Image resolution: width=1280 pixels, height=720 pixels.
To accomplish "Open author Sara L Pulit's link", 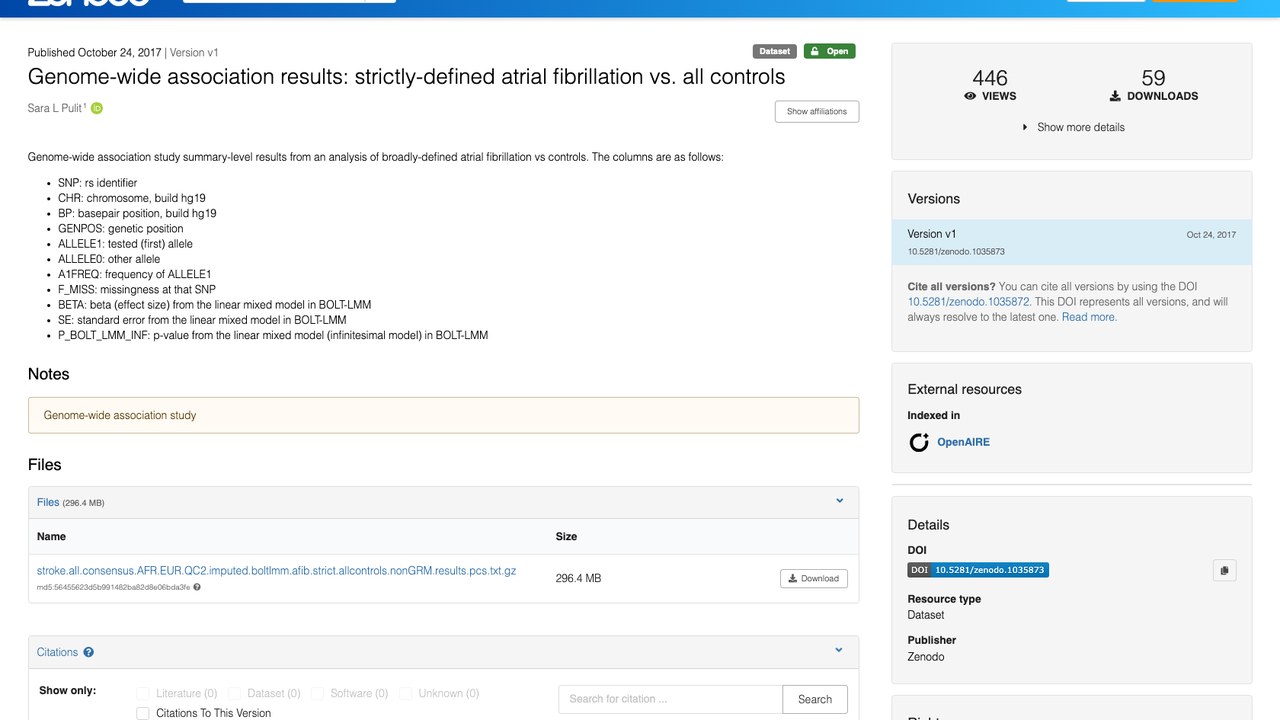I will pos(54,108).
